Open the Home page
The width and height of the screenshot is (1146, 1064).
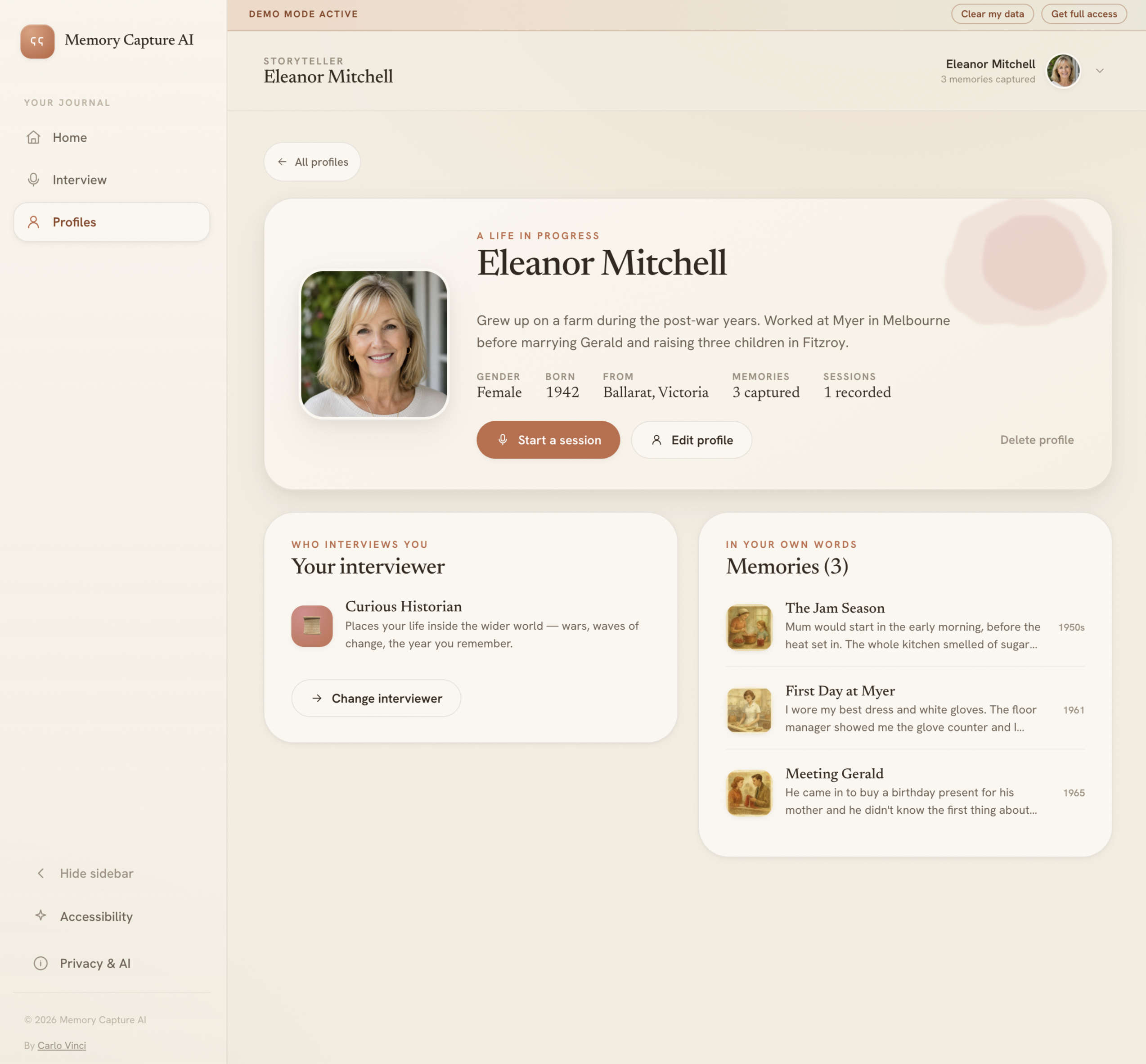(112, 137)
